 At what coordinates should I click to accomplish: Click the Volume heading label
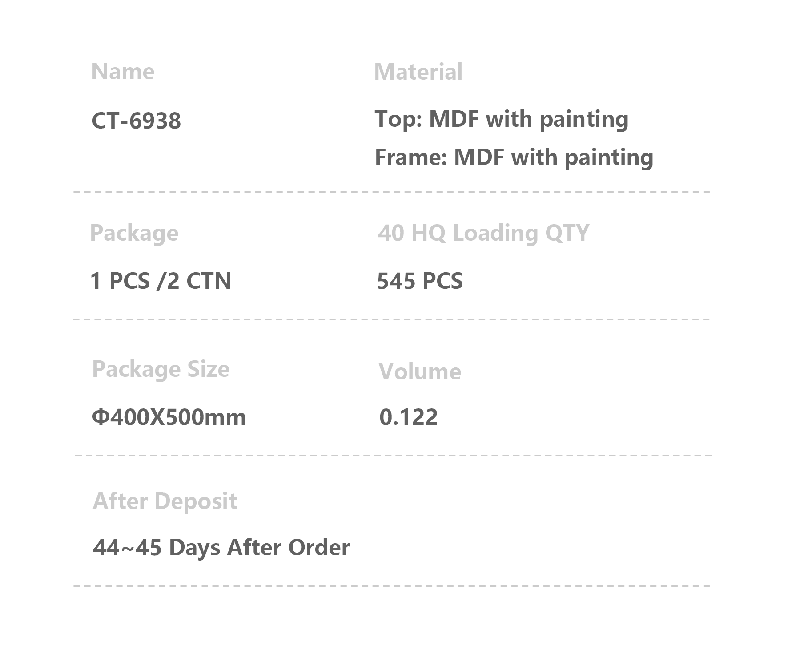[420, 371]
